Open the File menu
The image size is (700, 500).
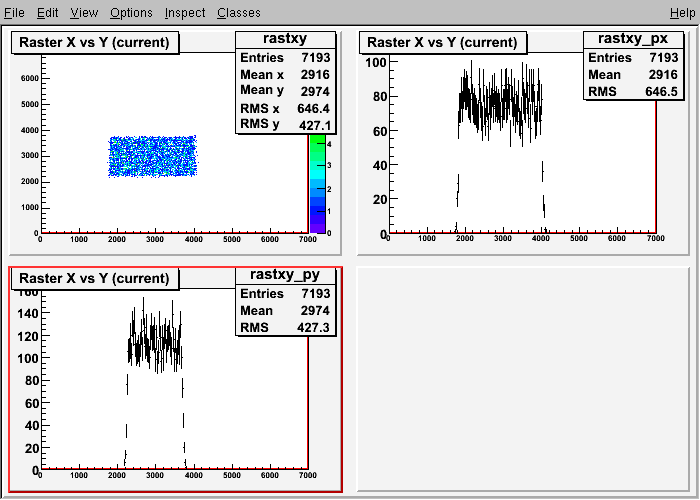14,12
